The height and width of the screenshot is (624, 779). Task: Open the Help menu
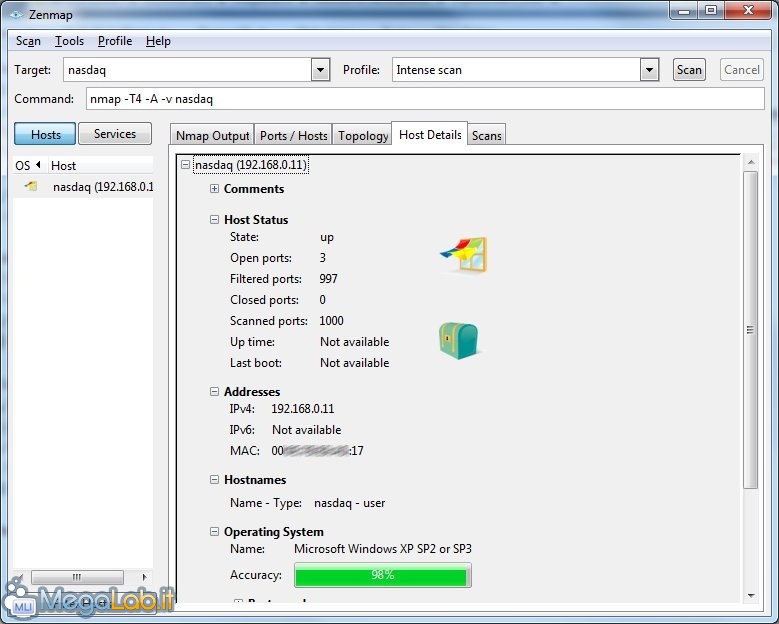coord(158,41)
